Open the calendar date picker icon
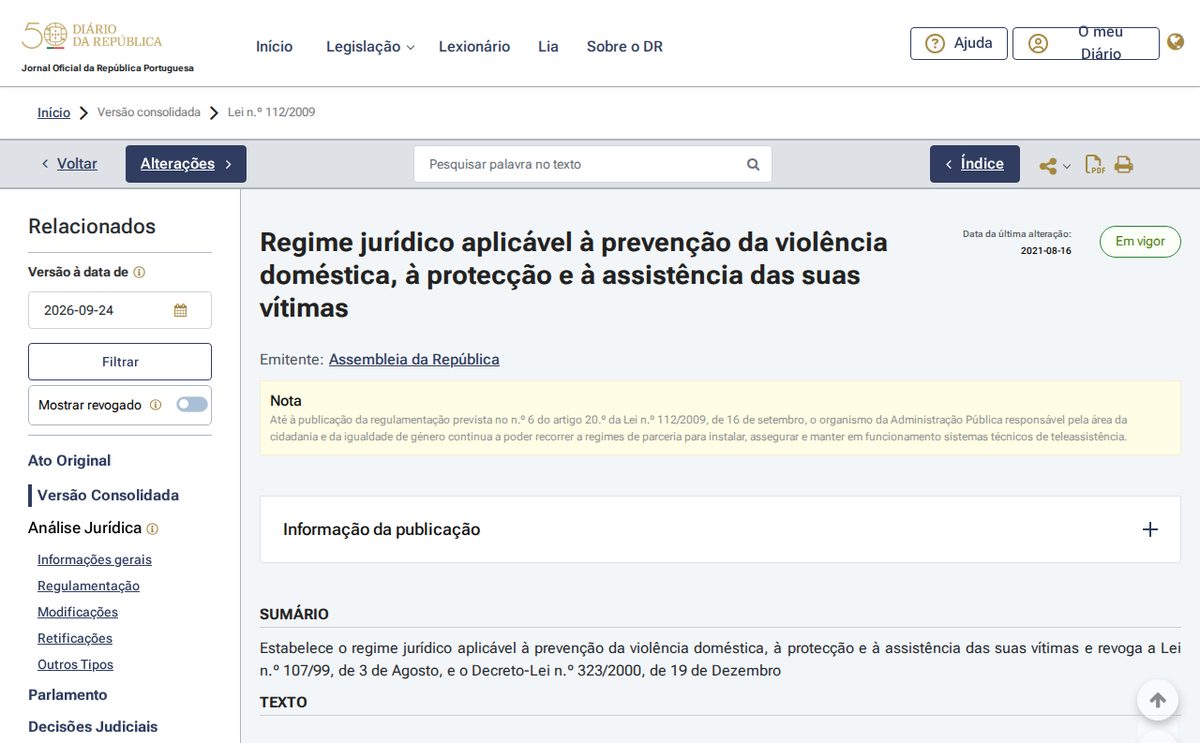 (180, 310)
